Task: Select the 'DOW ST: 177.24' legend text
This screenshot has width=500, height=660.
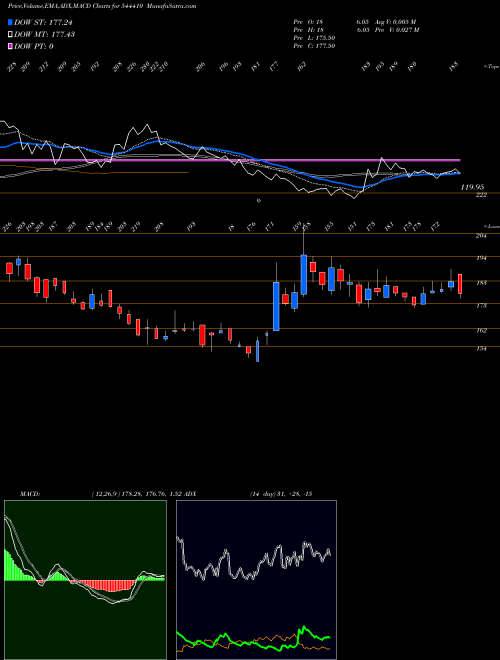Action: click(44, 22)
